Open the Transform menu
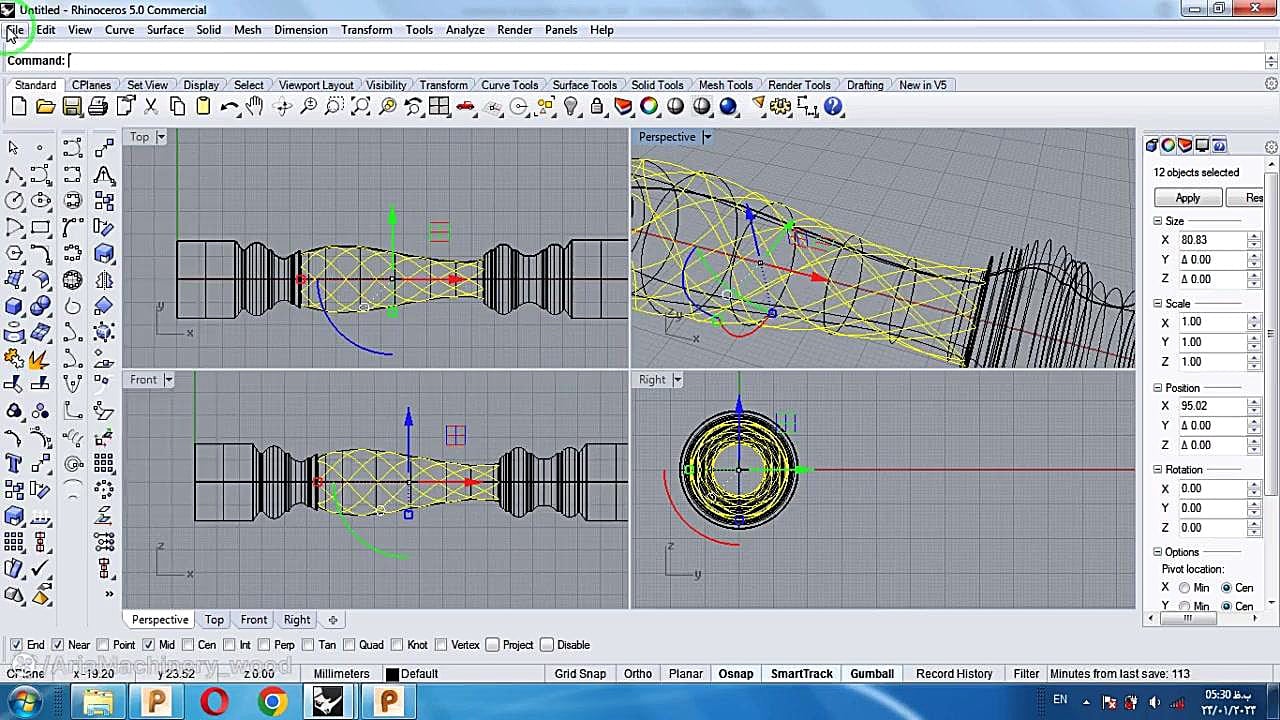 (x=366, y=30)
